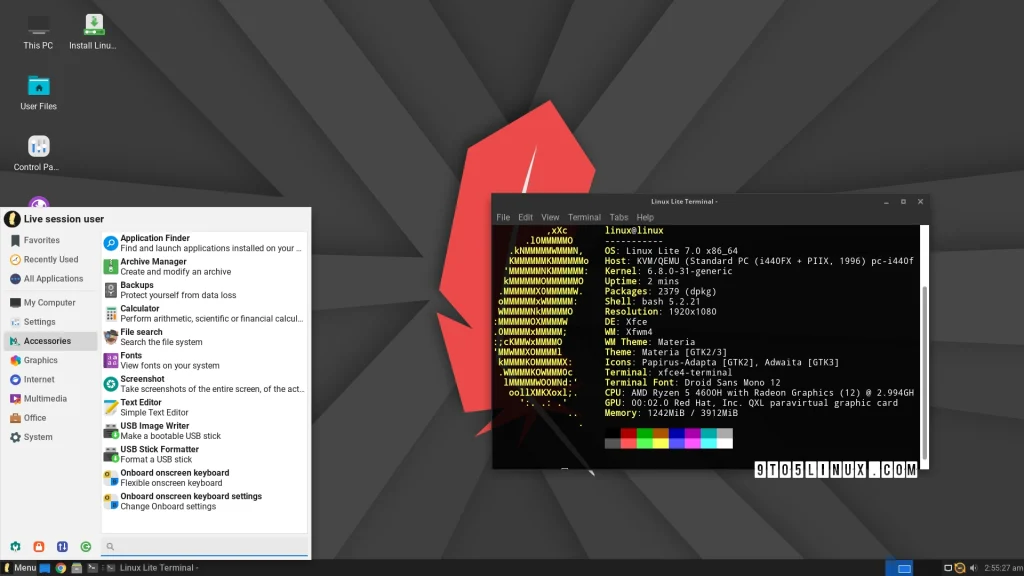Click the red color block in terminal
Viewport: 1024px width, 576px height.
coord(628,434)
